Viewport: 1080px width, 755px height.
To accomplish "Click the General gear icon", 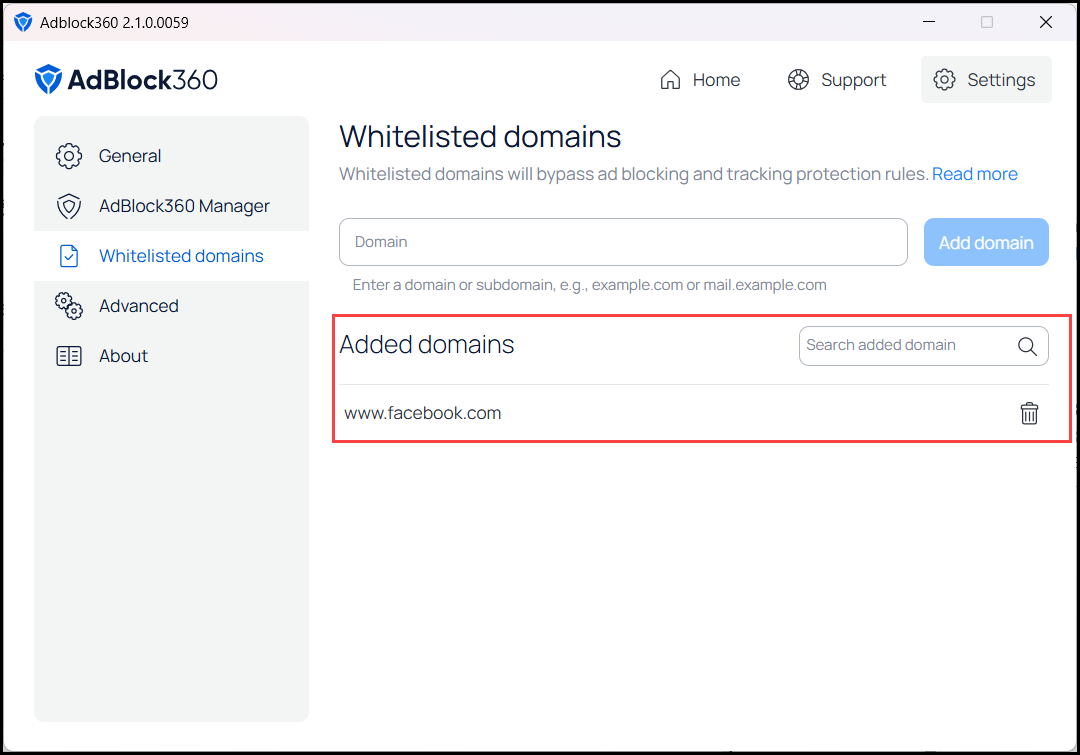I will [69, 156].
